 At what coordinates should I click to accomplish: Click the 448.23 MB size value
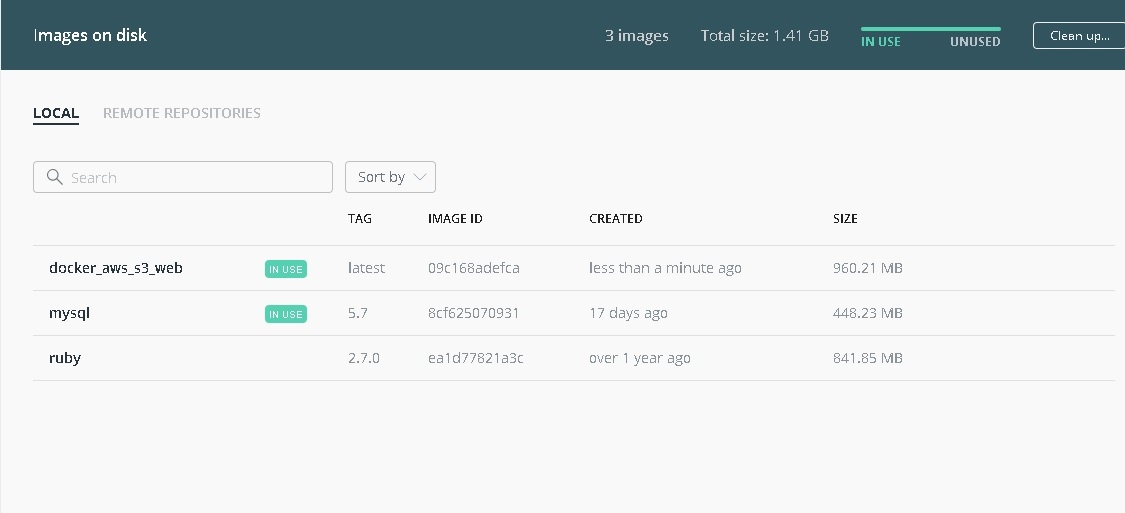click(x=867, y=314)
